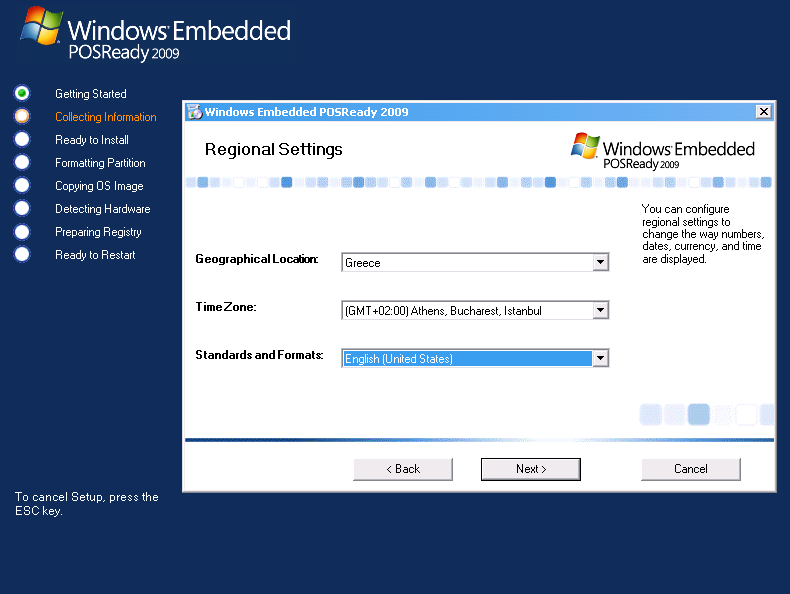The image size is (790, 594).
Task: Click the Preparing Registry step indicator
Action: coord(22,231)
